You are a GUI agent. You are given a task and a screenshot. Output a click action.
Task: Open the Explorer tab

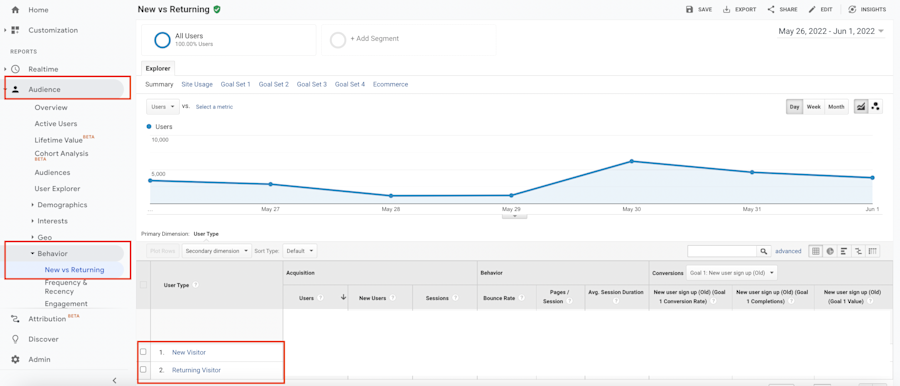(x=158, y=68)
